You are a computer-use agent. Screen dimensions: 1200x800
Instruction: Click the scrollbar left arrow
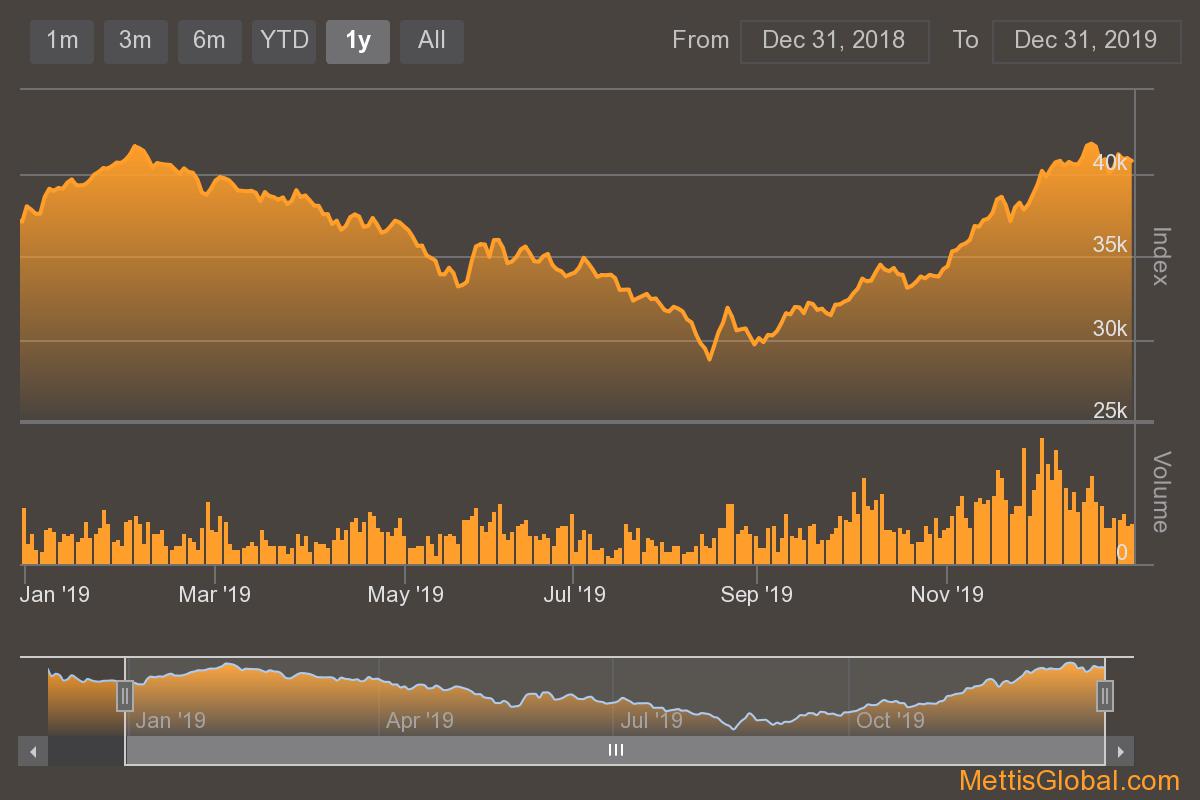coord(33,751)
